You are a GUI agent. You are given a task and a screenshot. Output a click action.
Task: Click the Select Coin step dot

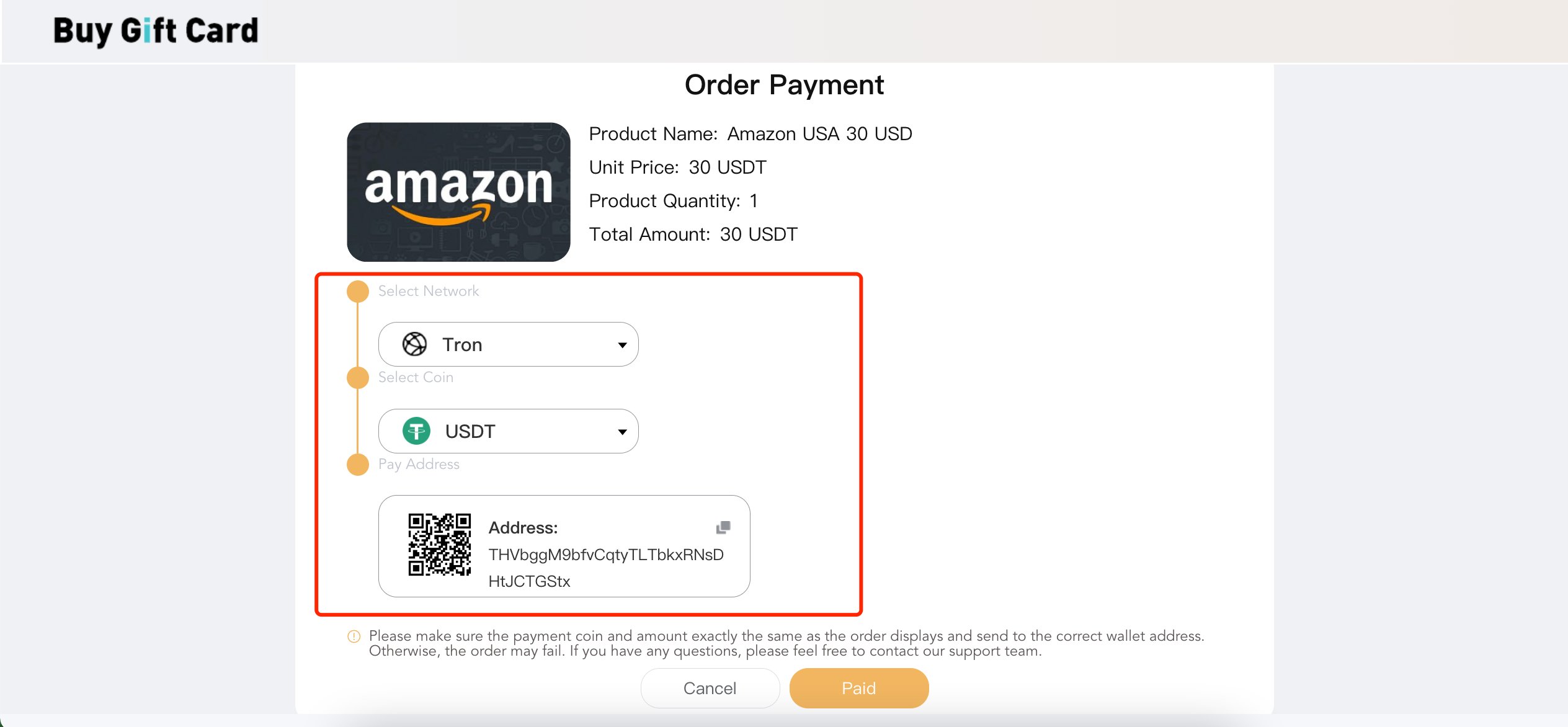click(358, 377)
